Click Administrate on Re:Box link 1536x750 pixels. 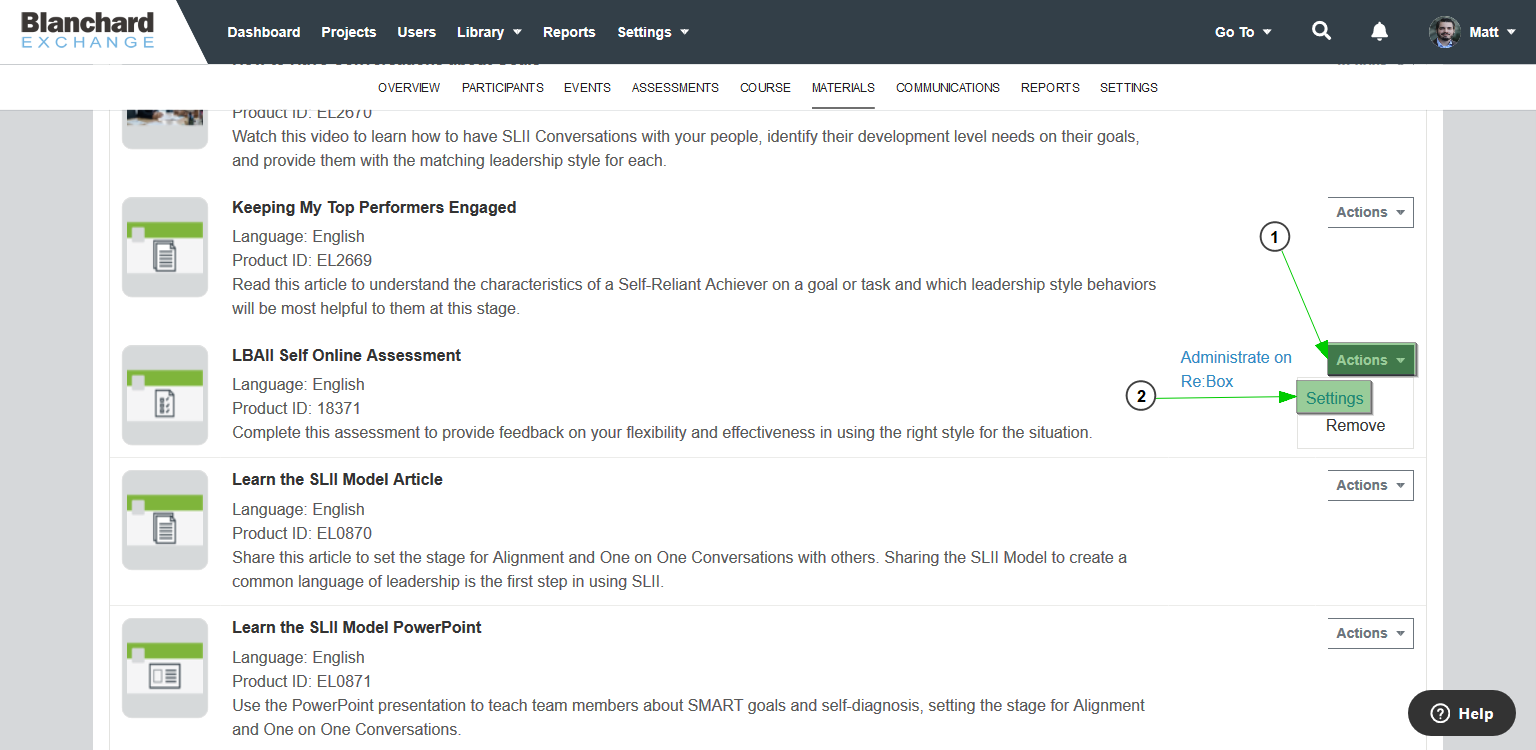click(x=1236, y=369)
